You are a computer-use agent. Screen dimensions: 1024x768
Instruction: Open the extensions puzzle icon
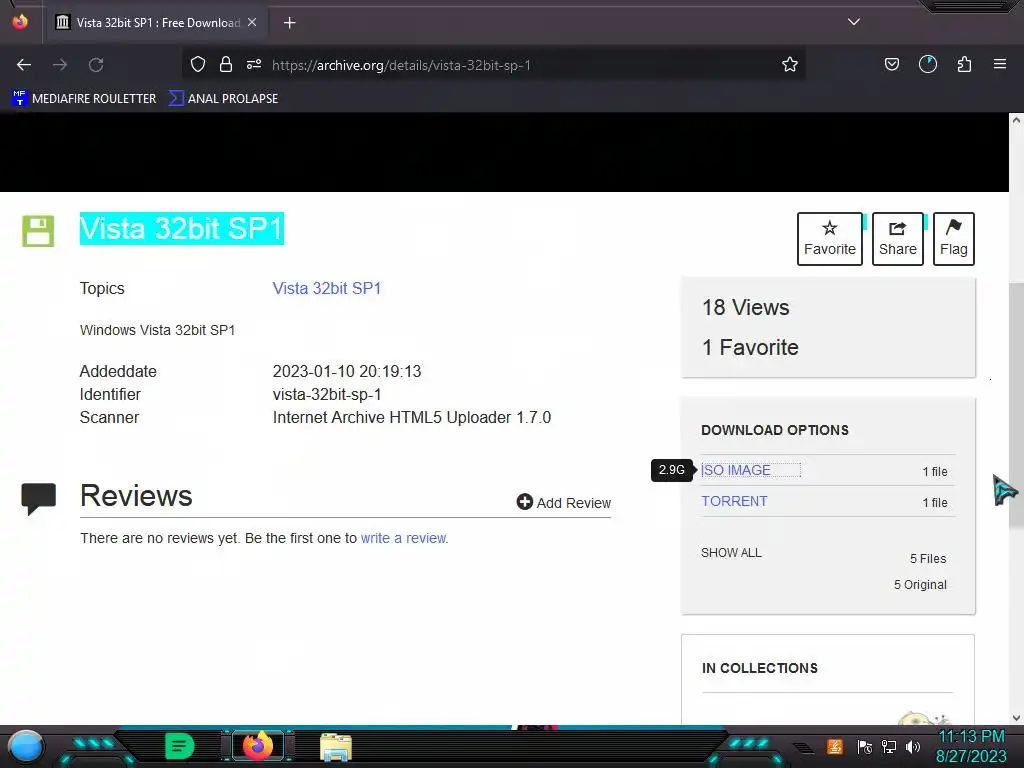tap(964, 64)
